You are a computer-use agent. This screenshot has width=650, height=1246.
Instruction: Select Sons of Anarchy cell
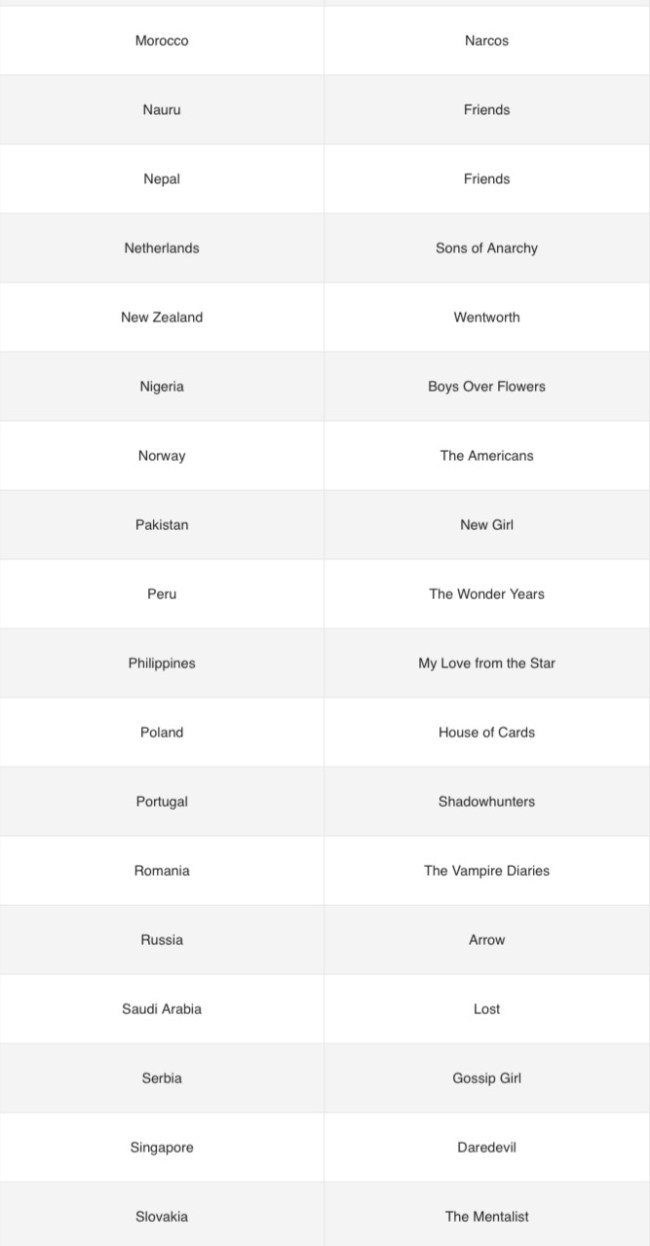pyautogui.click(x=486, y=248)
